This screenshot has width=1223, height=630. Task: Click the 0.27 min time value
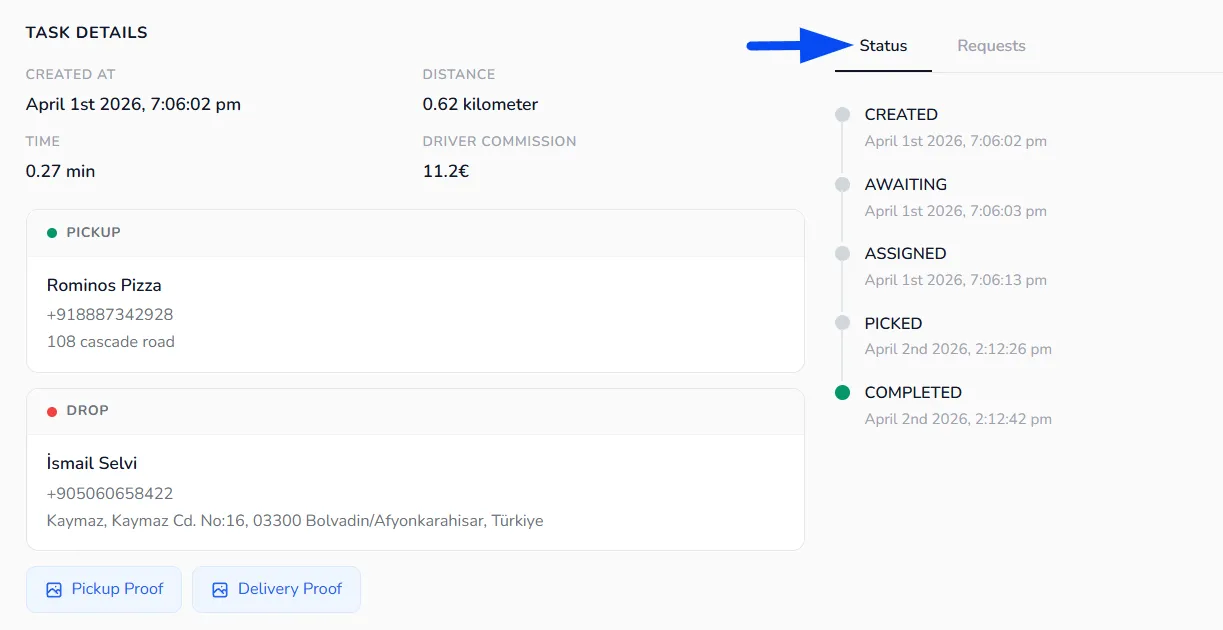[60, 171]
